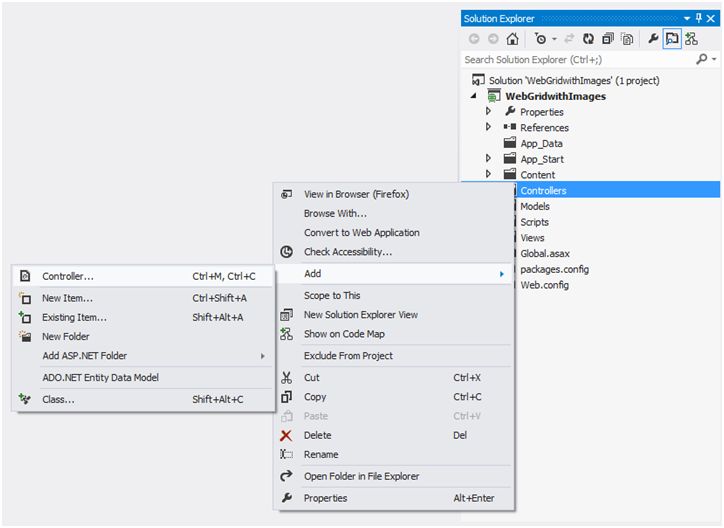
Task: Choose Existing Item... in the Add submenu
Action: click(x=144, y=318)
